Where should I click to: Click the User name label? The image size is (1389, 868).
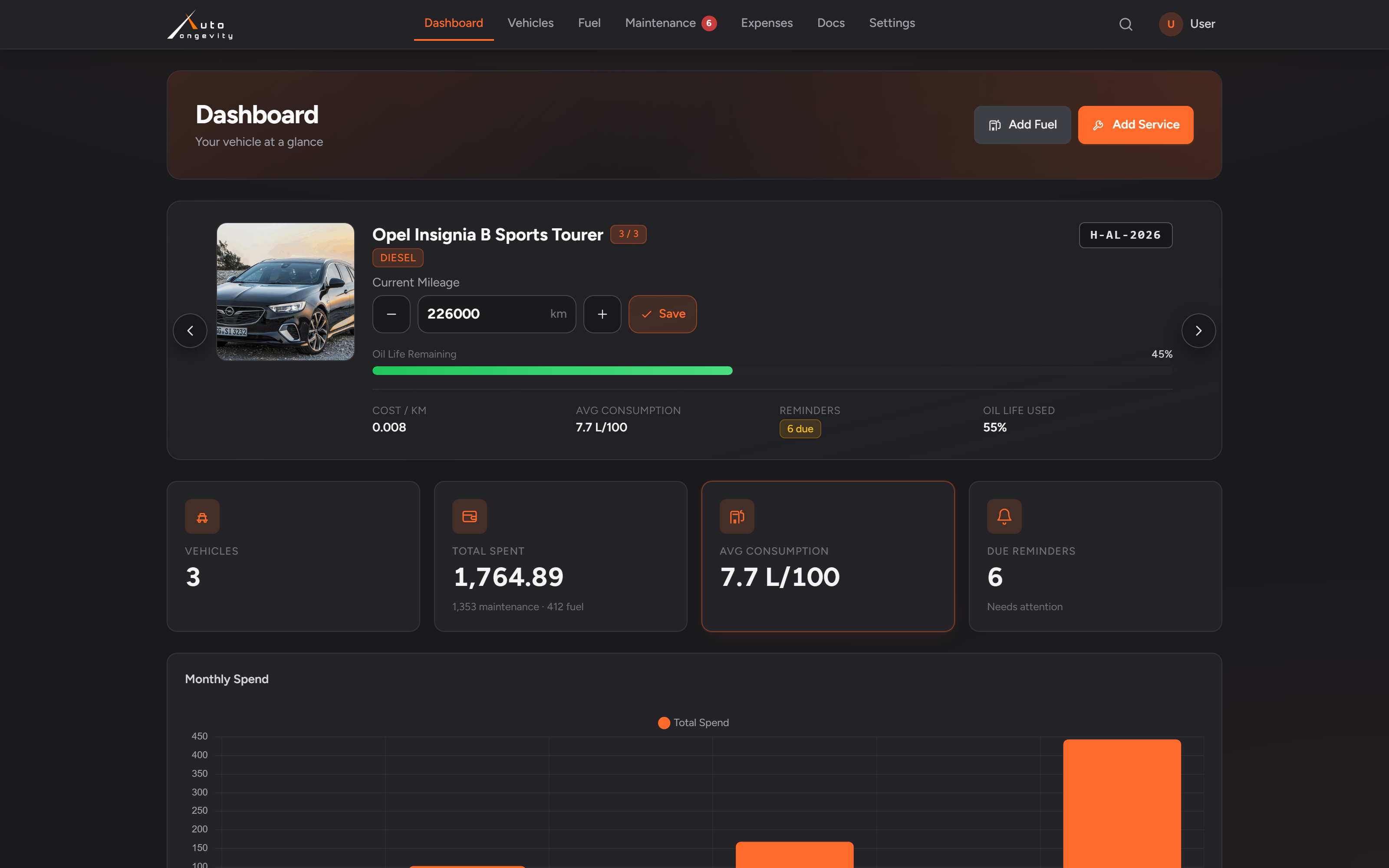click(x=1202, y=24)
